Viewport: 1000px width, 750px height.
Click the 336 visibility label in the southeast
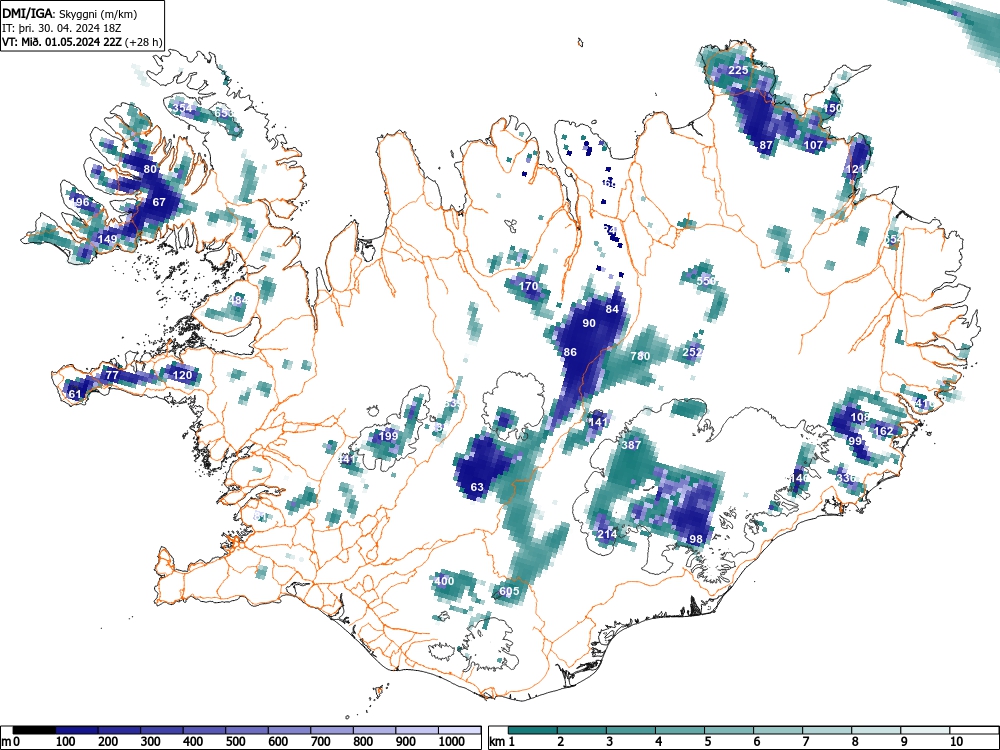click(x=846, y=478)
